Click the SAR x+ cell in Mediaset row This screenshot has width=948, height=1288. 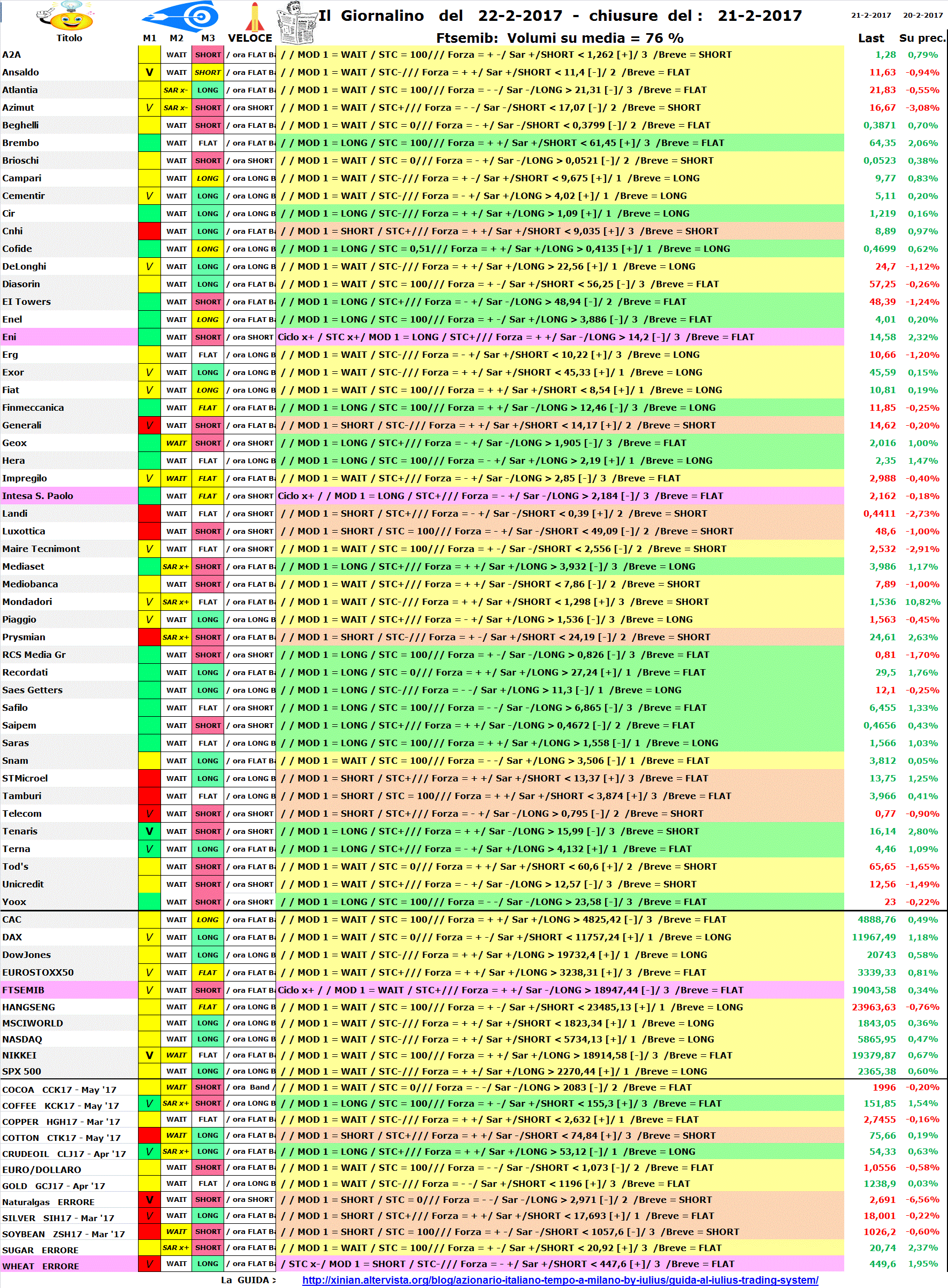[175, 566]
